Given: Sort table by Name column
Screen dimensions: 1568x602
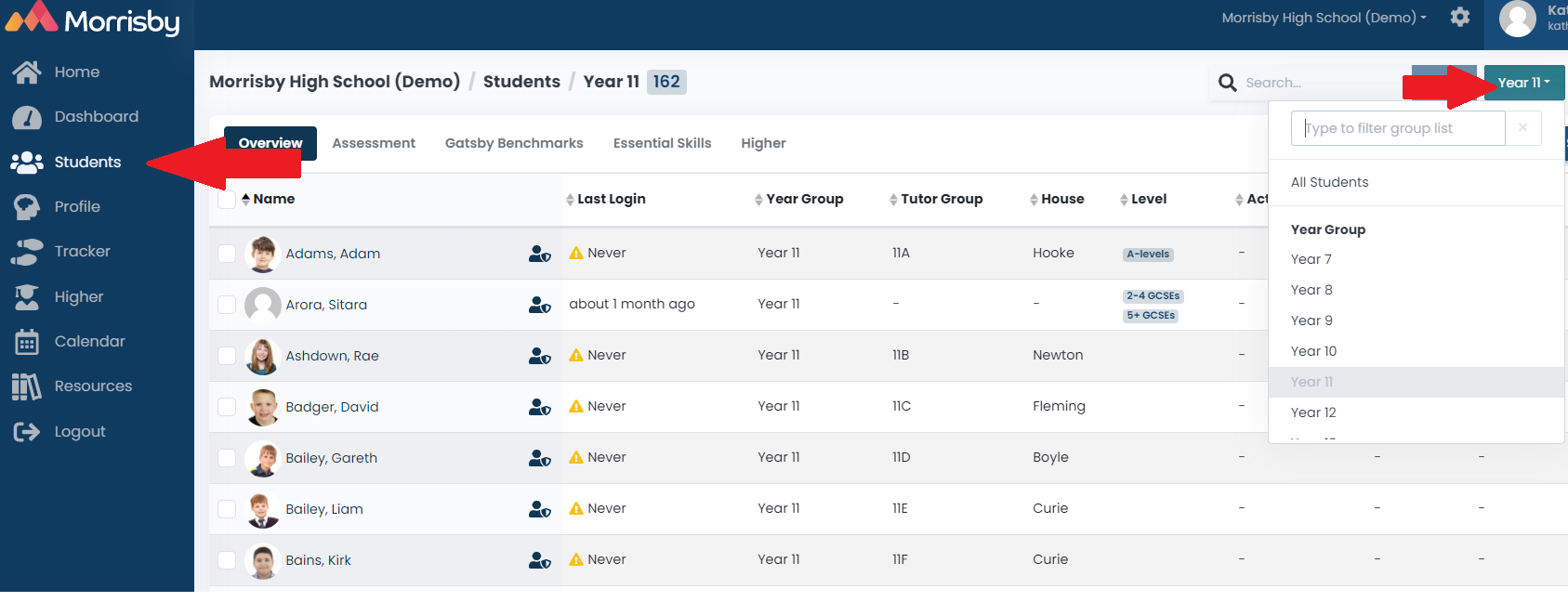Looking at the screenshot, I should click(x=268, y=199).
